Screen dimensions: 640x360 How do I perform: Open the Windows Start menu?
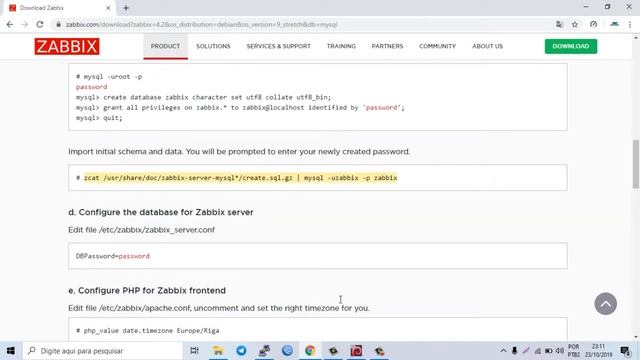click(x=11, y=351)
